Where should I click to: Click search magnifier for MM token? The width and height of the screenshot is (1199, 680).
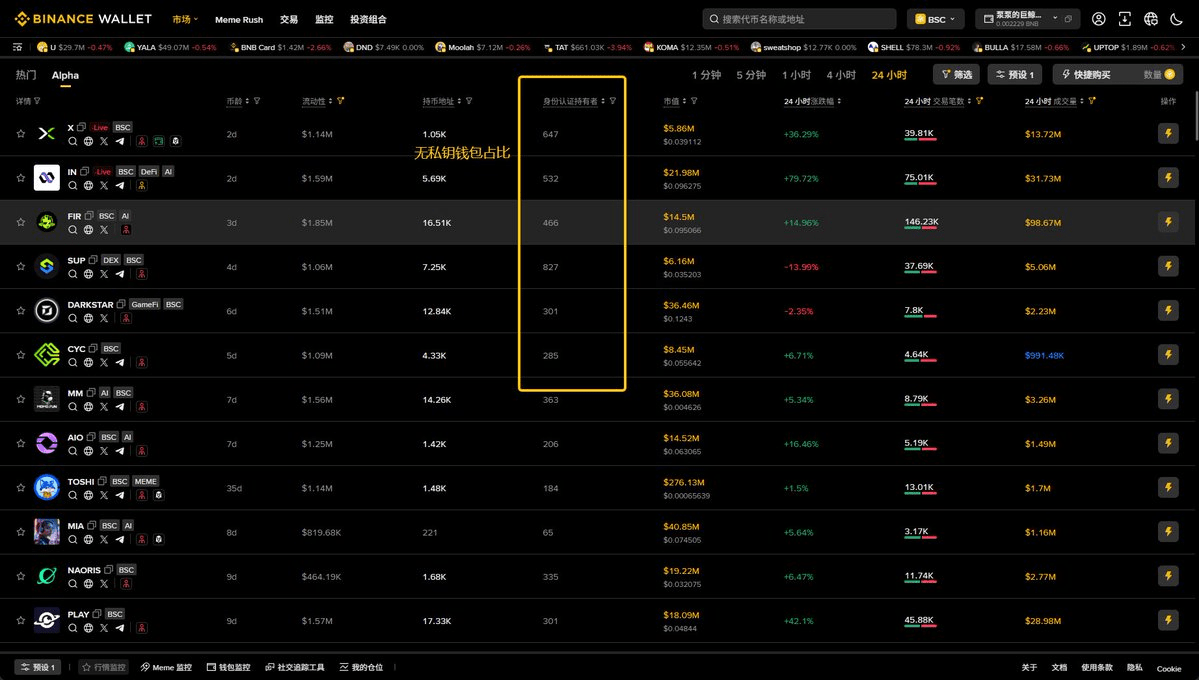(73, 407)
